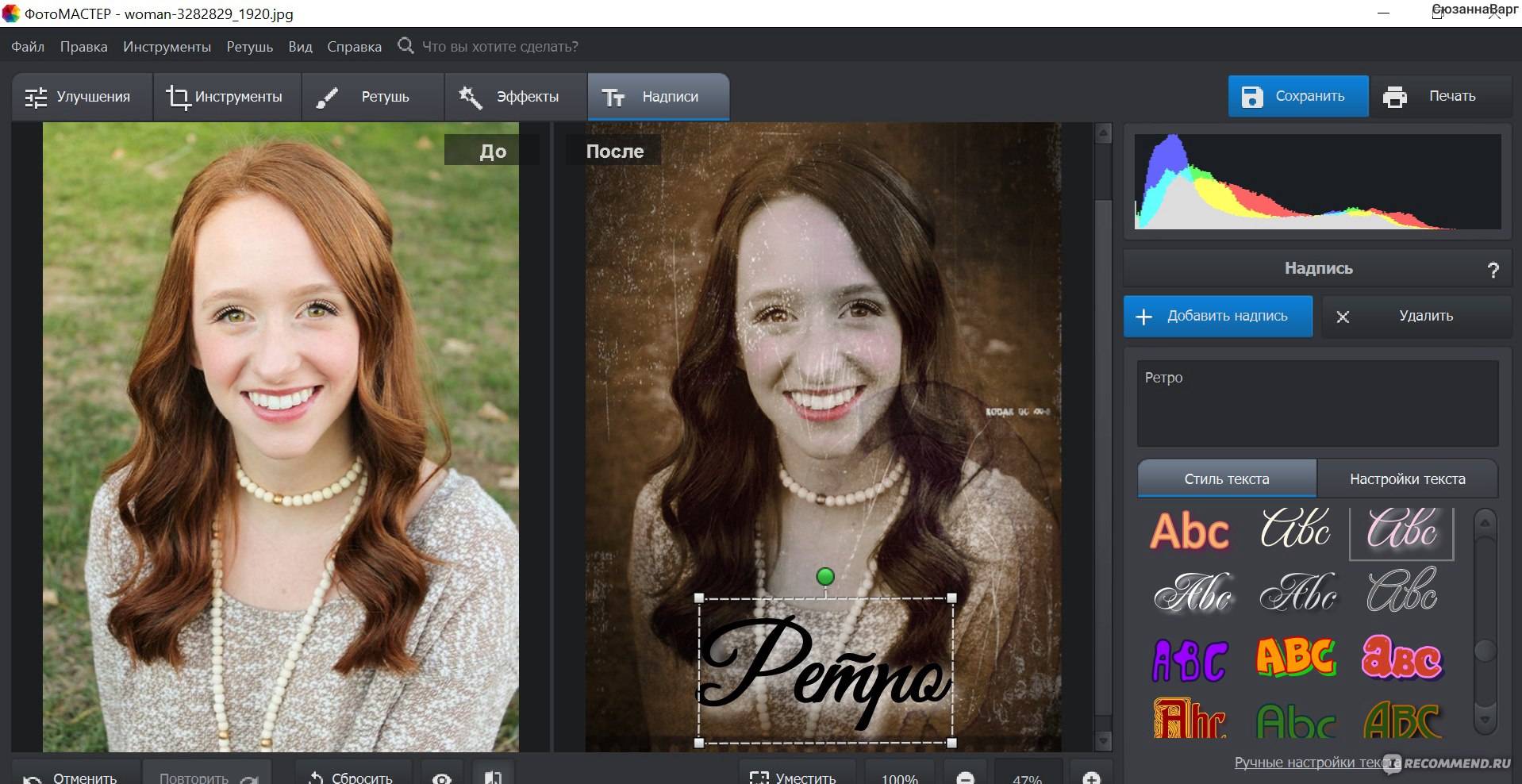1522x784 pixels.
Task: Click the 'До' label on the original photo
Action: (492, 151)
